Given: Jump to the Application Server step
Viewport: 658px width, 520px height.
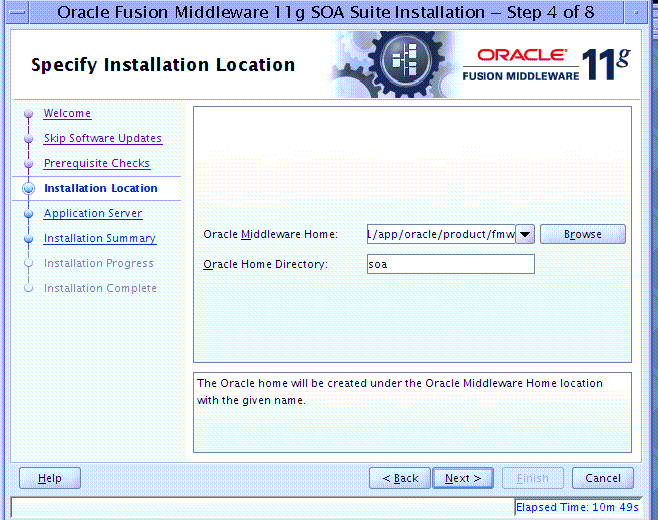Looking at the screenshot, I should (93, 213).
